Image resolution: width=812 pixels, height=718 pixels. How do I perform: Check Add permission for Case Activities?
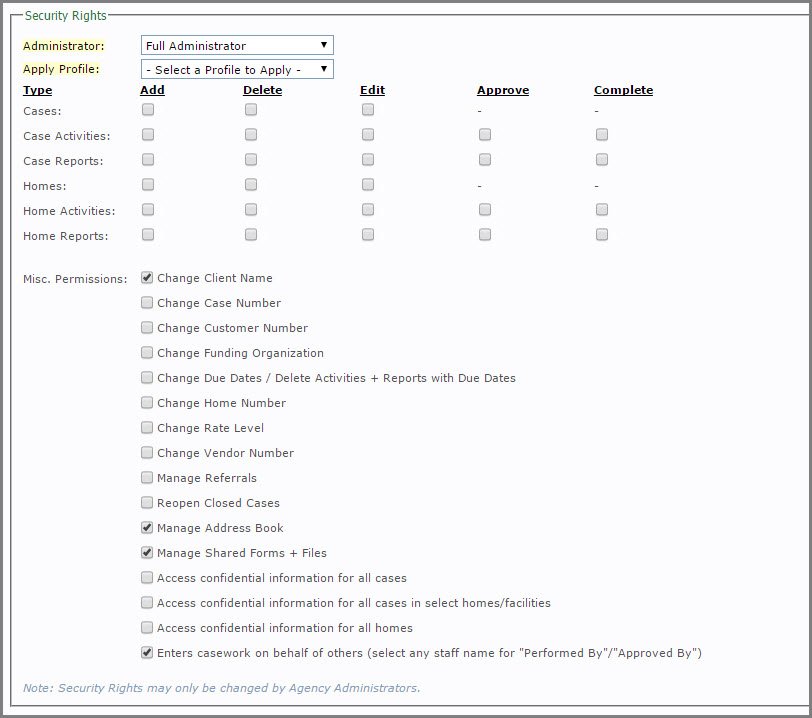(148, 135)
